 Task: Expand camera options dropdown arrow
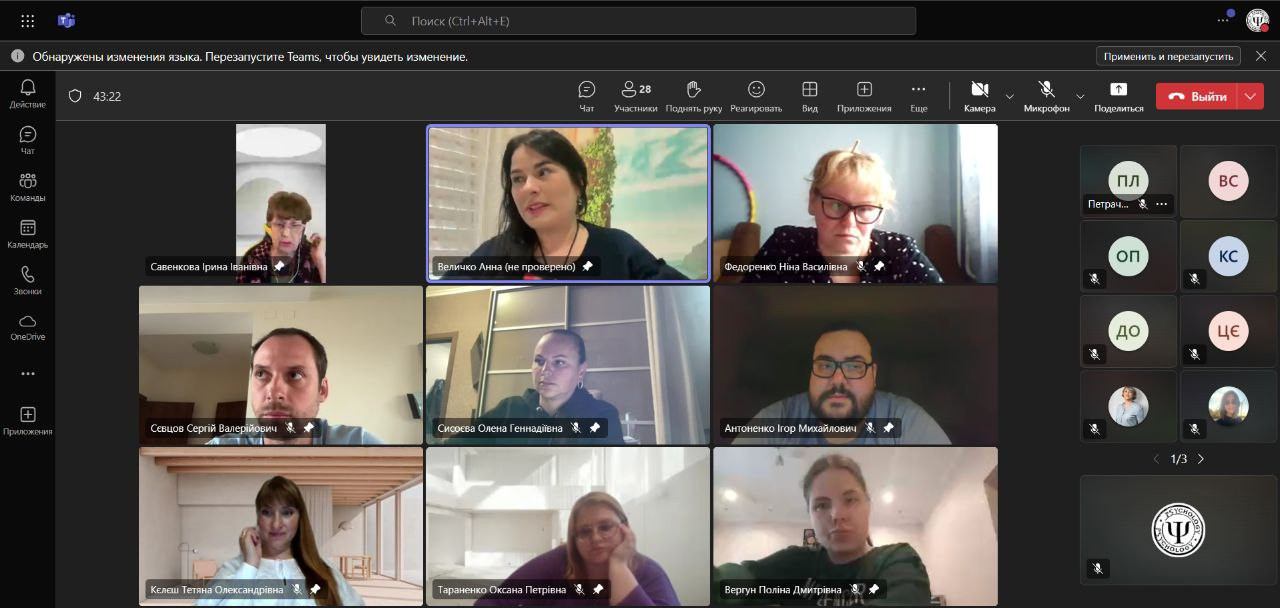pyautogui.click(x=1009, y=97)
